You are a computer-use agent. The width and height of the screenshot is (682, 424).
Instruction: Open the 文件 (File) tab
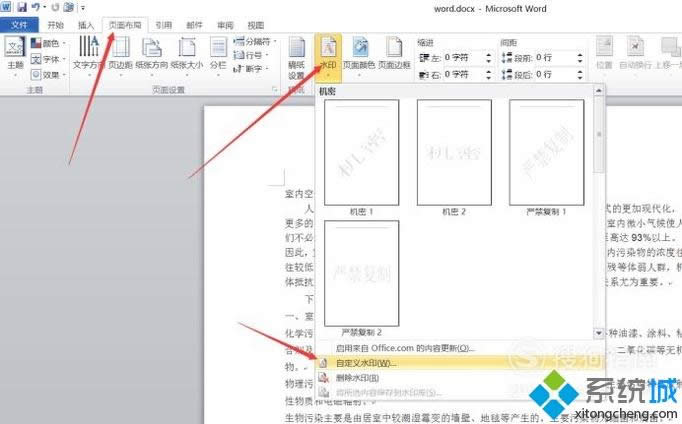click(19, 25)
